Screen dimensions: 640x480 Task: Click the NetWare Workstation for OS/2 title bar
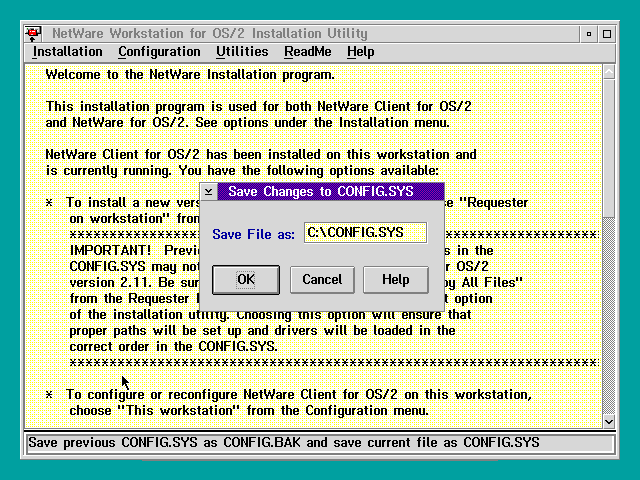(310, 33)
